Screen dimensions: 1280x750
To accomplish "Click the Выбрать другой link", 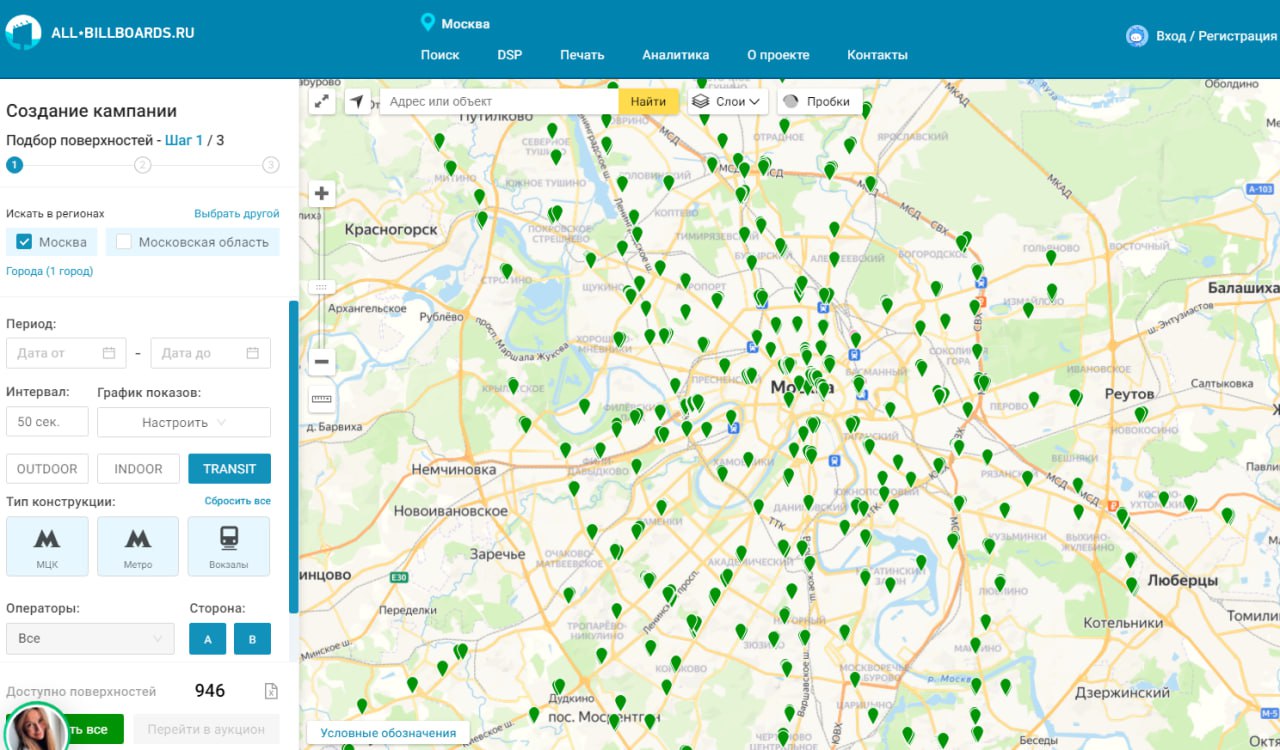I will pos(237,214).
